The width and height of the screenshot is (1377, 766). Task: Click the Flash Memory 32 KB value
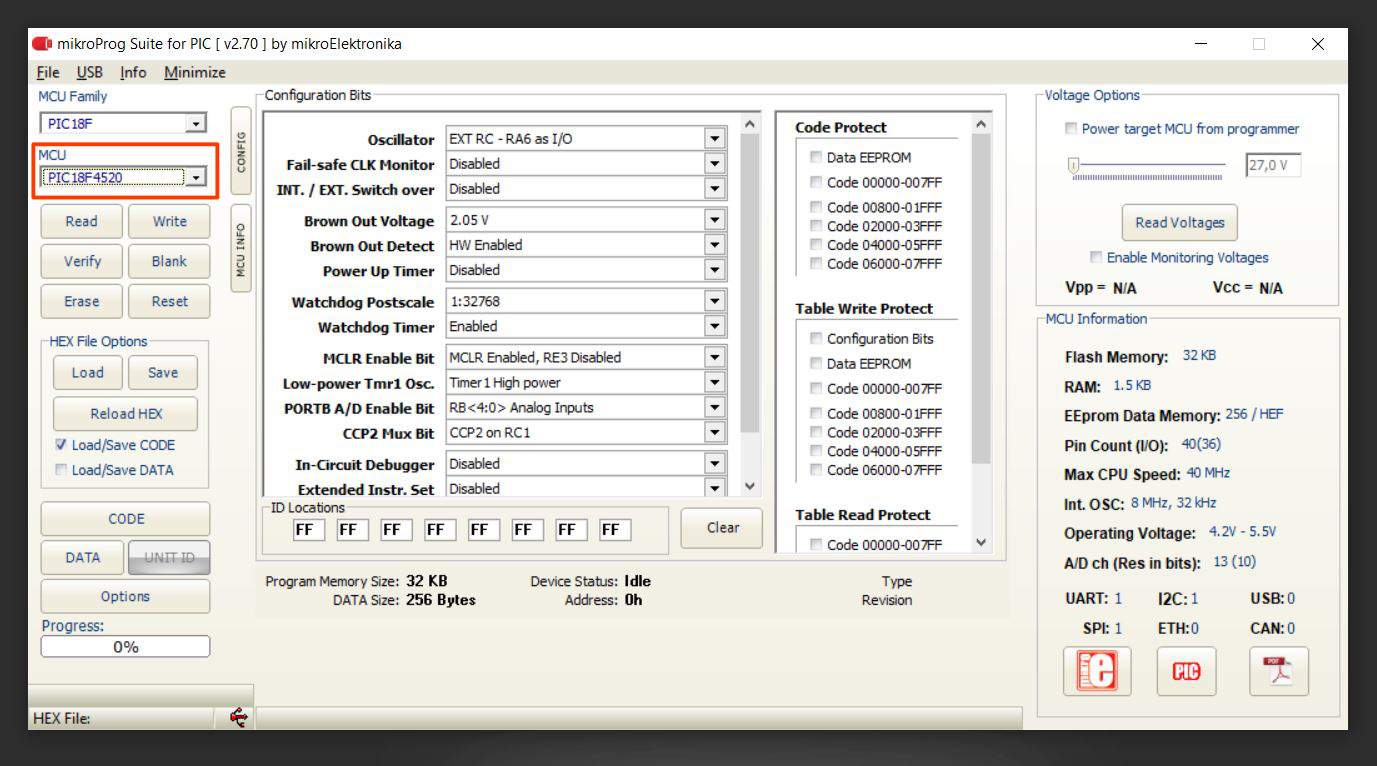[x=1199, y=356]
